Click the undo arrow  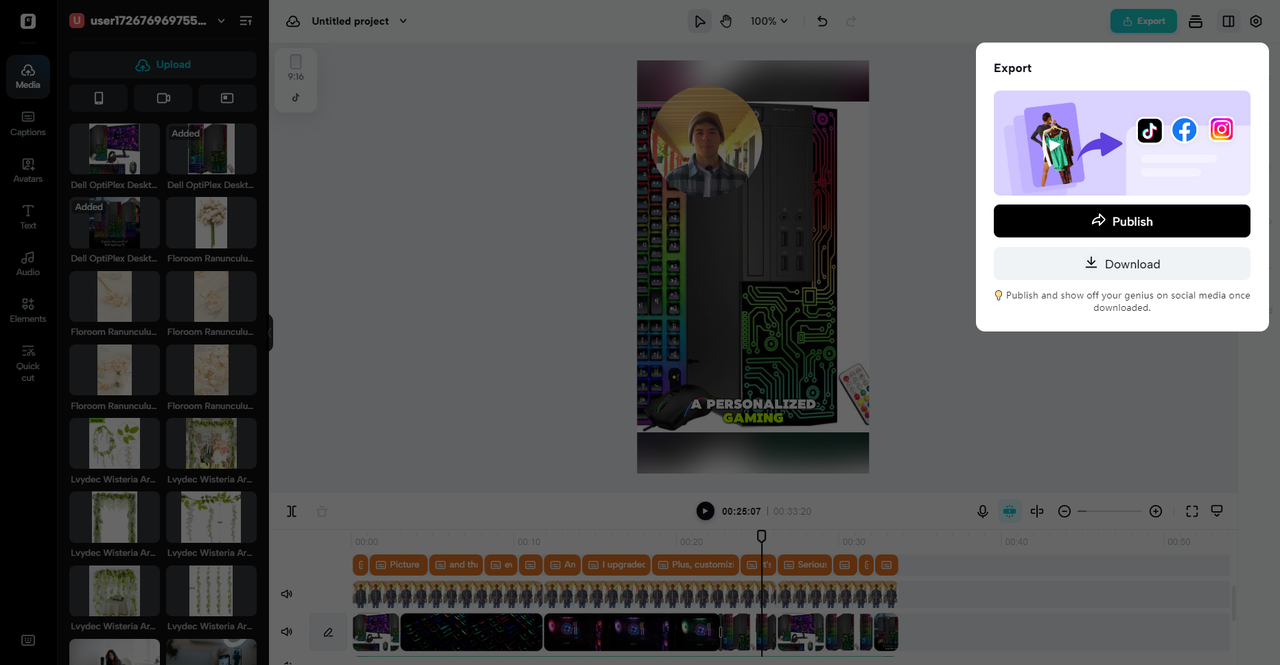tap(822, 21)
